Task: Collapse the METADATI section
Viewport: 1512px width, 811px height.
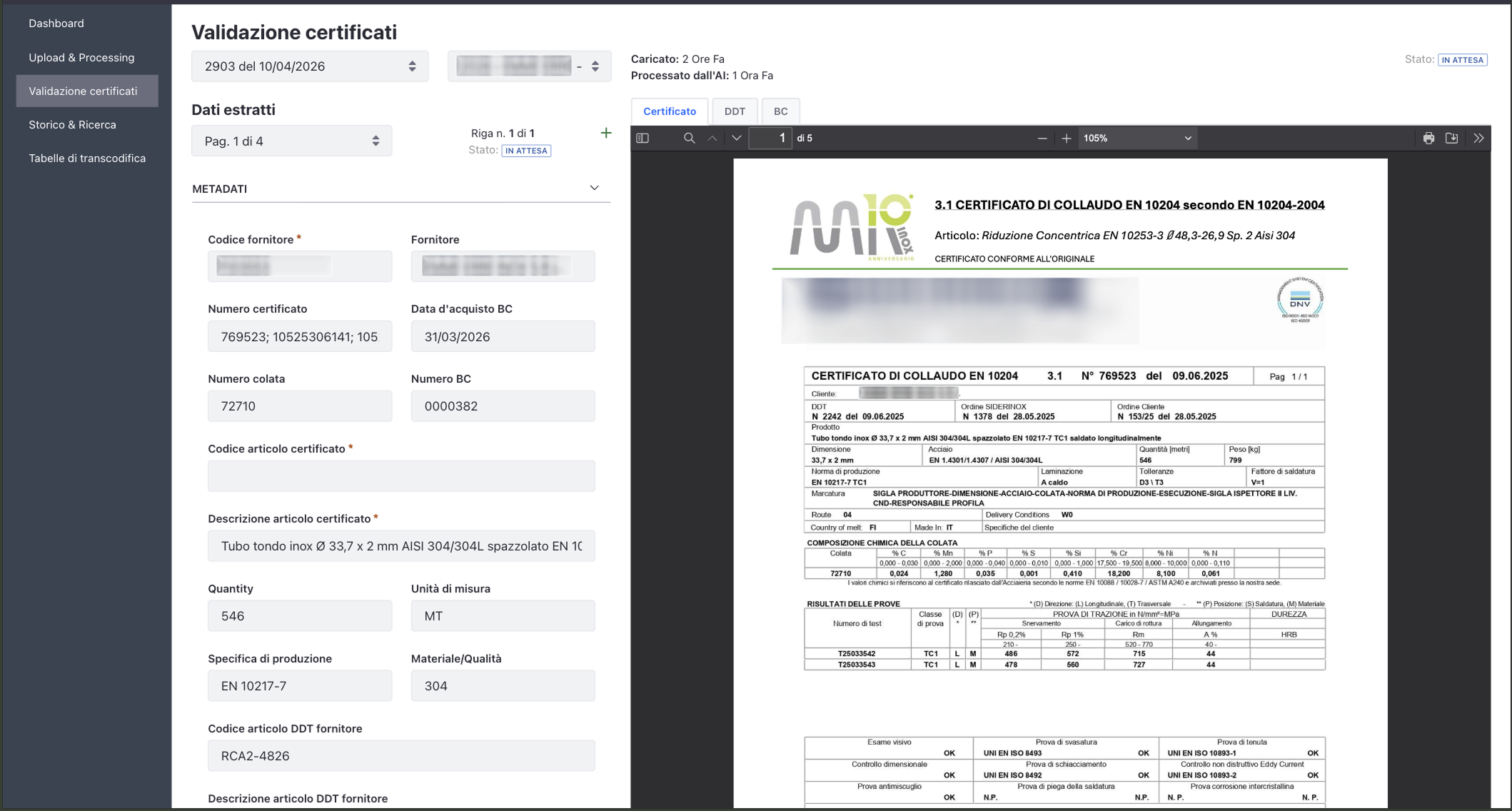Action: (594, 188)
